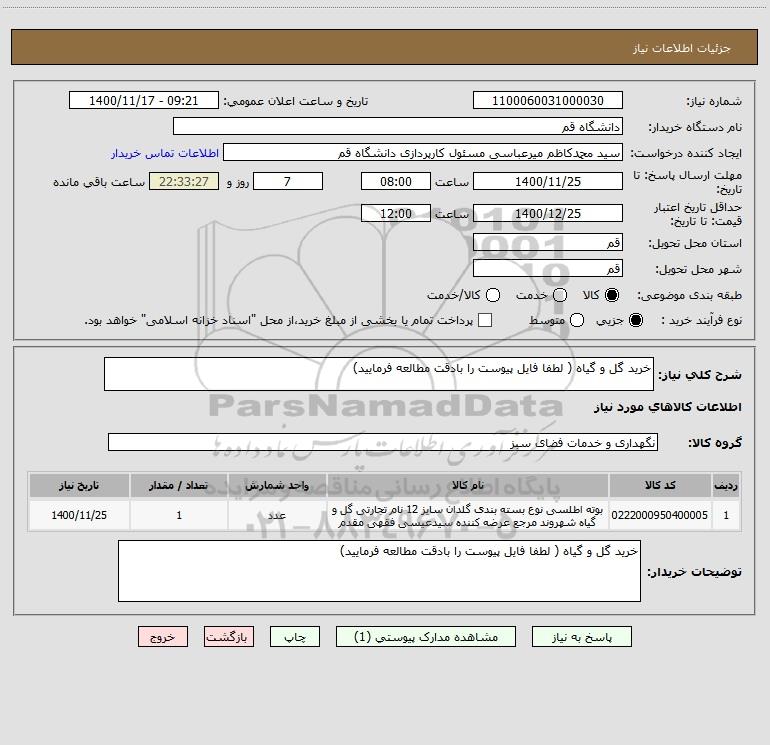Click the response deadline time 08:00 field
Viewport: 770px width, 745px height.
(396, 181)
